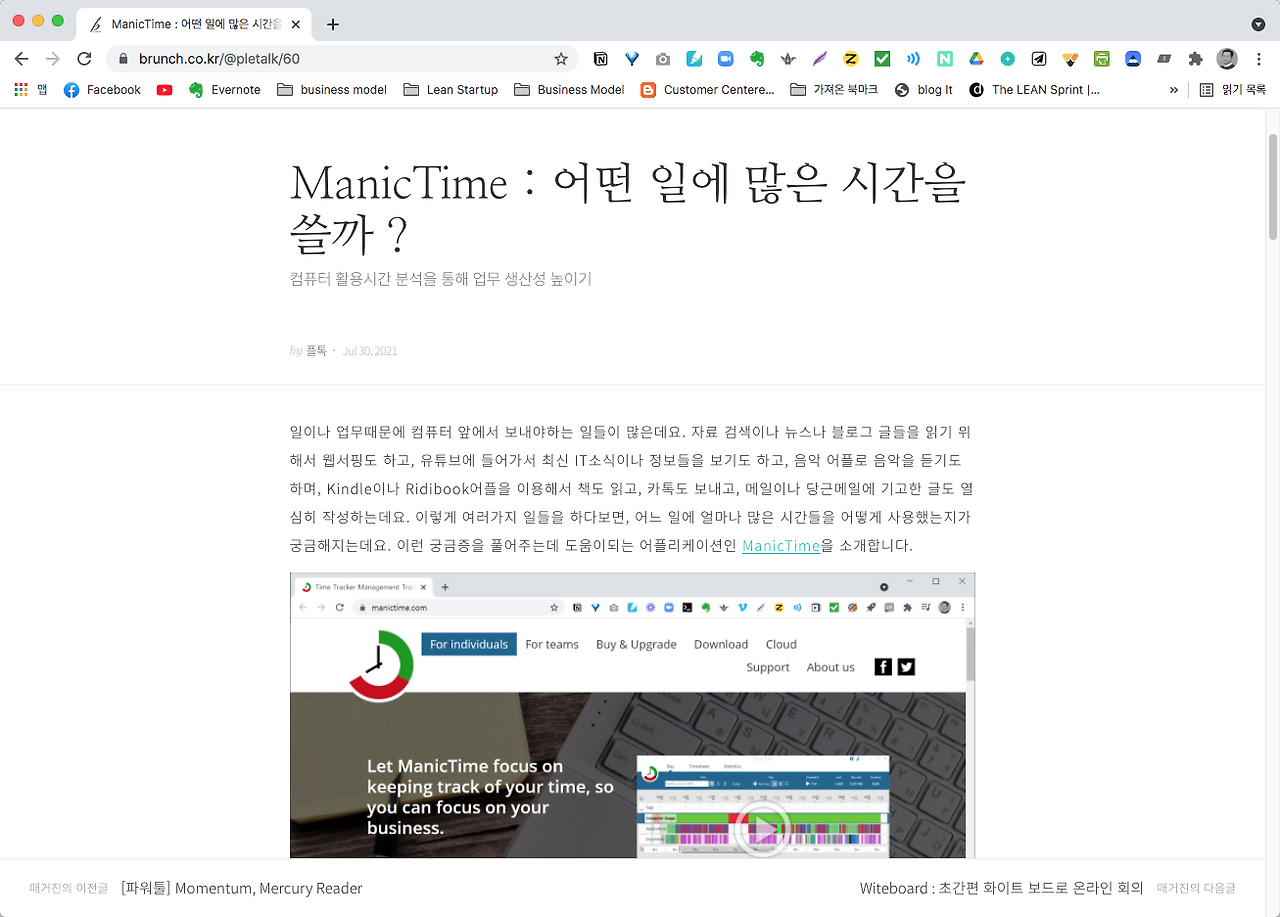Image resolution: width=1280 pixels, height=917 pixels.
Task: Open the YouTube bookmark
Action: tap(165, 90)
